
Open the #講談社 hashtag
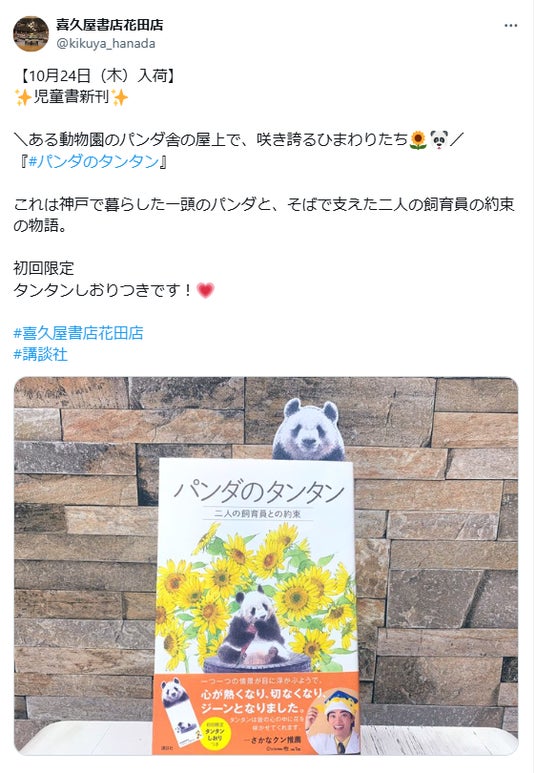click(40, 354)
